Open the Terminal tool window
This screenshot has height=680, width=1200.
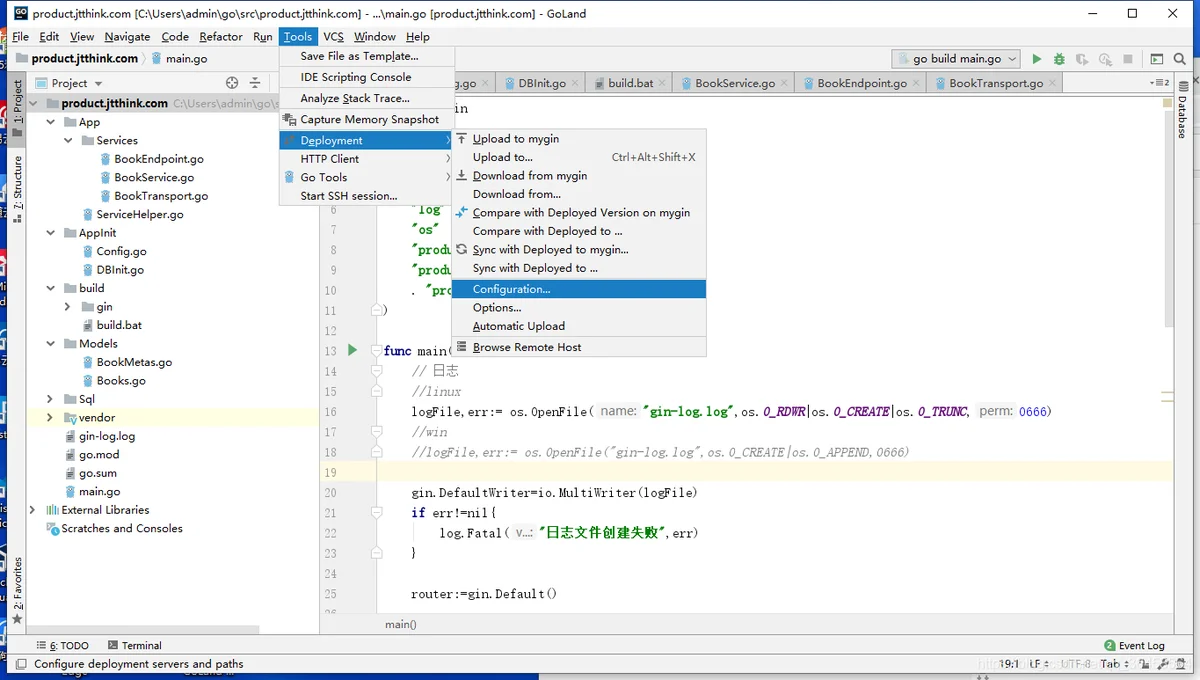click(x=134, y=646)
